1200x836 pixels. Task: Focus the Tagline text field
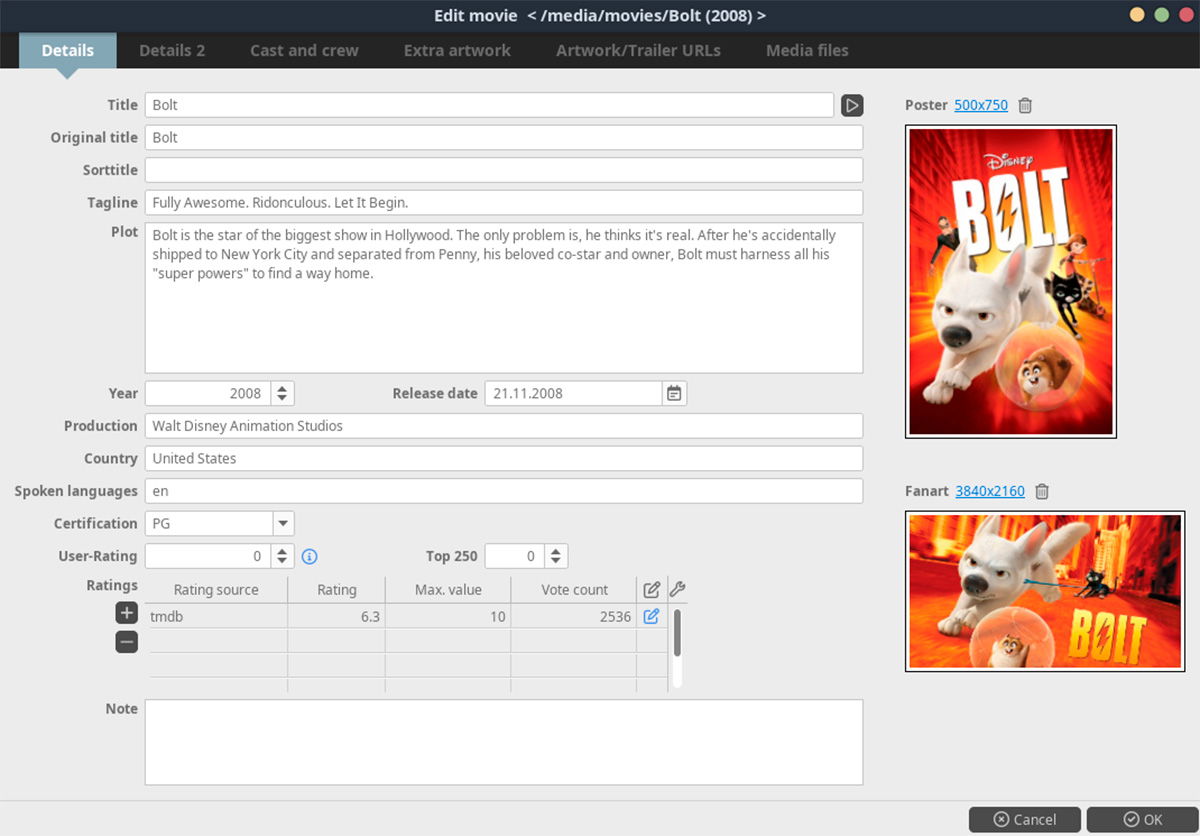(504, 202)
